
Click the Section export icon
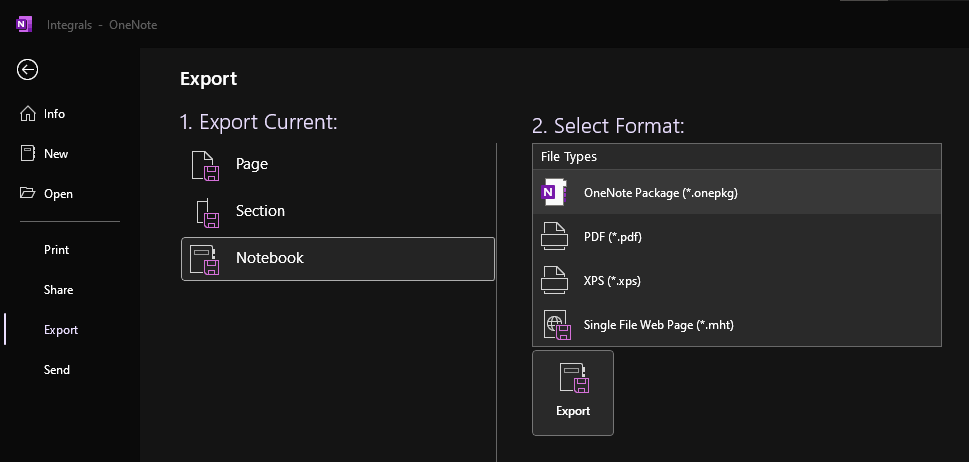(x=205, y=212)
